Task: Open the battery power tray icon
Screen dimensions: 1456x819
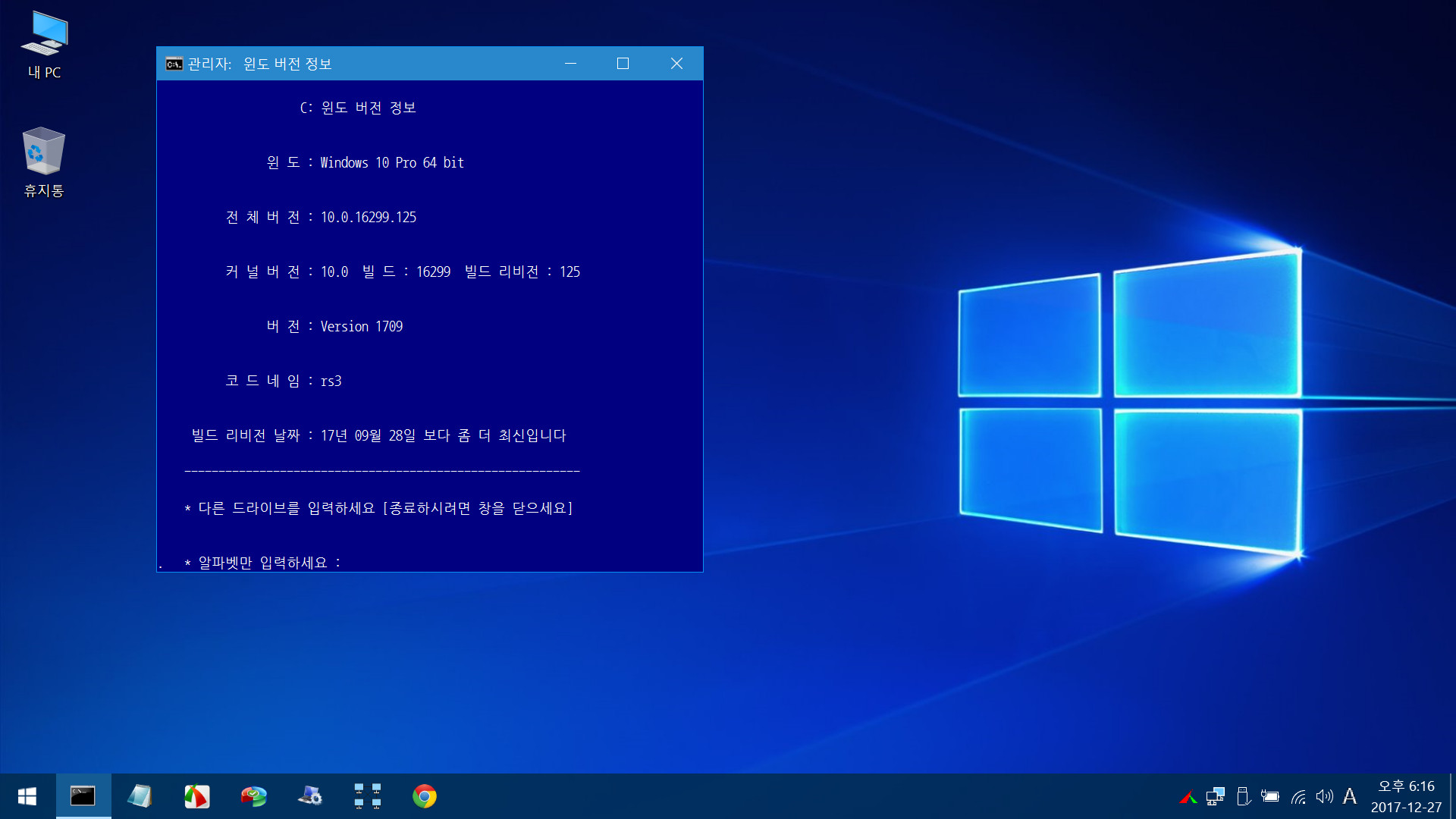Action: 1270,796
